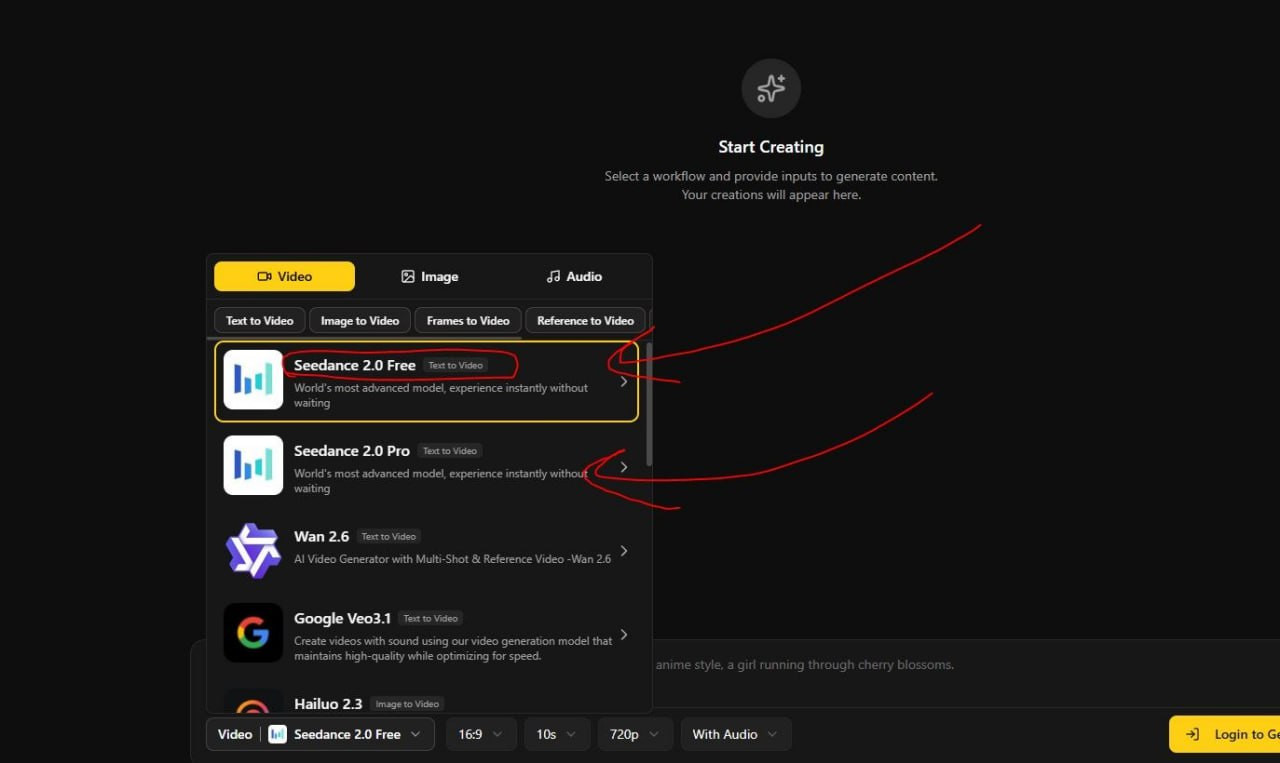Choose Image to Video workflow
The width and height of the screenshot is (1280, 763).
tap(360, 321)
